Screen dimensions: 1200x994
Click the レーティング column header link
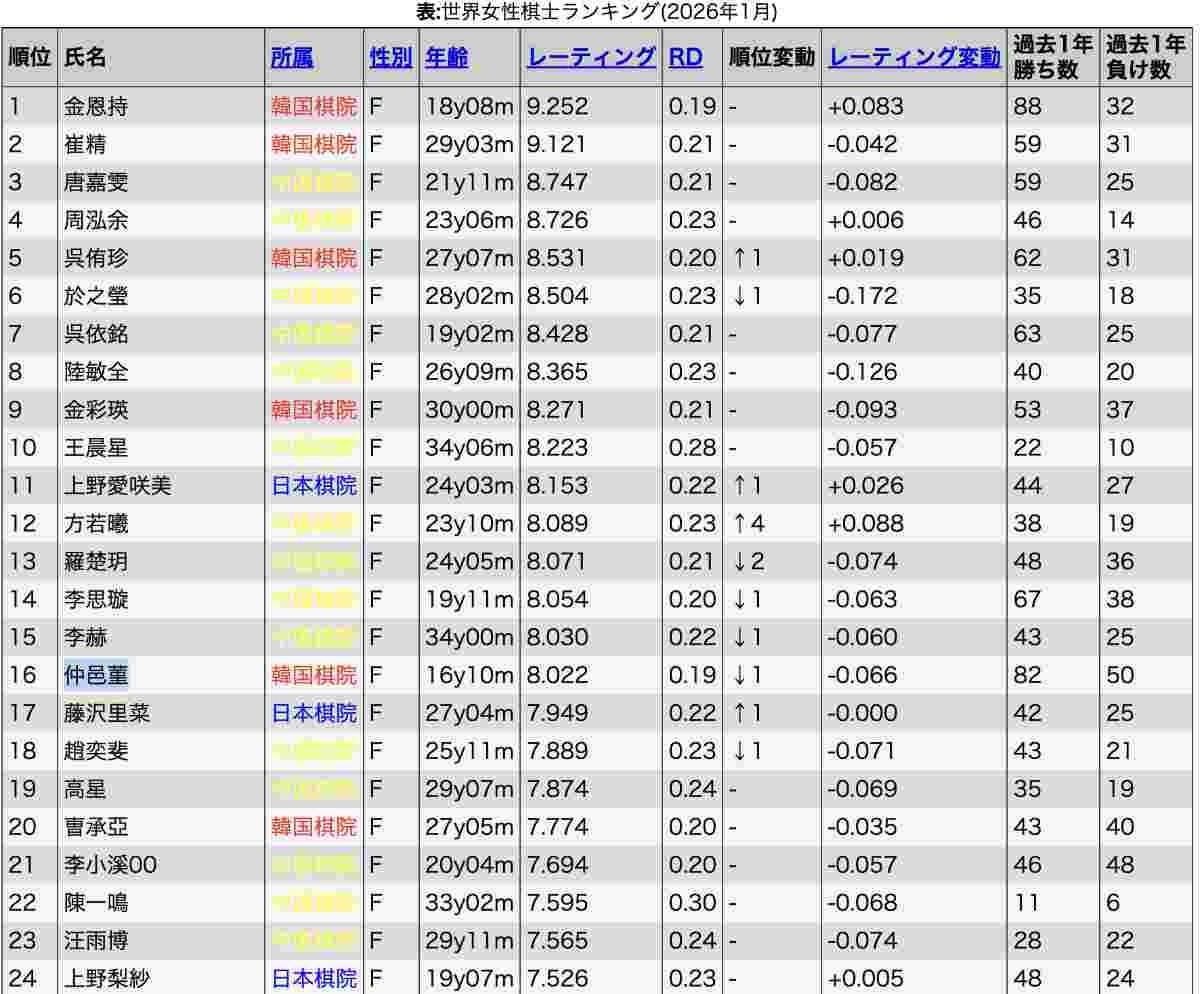click(591, 57)
